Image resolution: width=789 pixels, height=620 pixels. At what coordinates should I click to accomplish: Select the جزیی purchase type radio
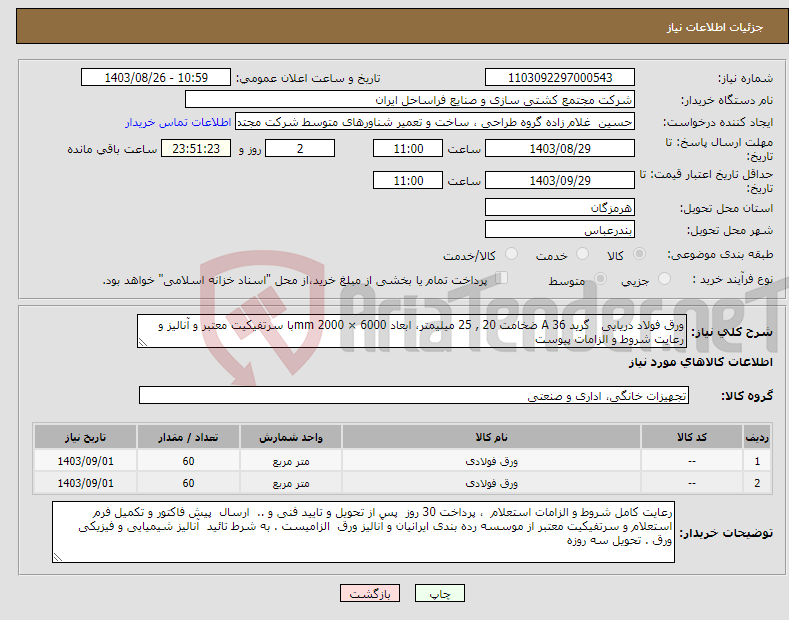(x=664, y=279)
